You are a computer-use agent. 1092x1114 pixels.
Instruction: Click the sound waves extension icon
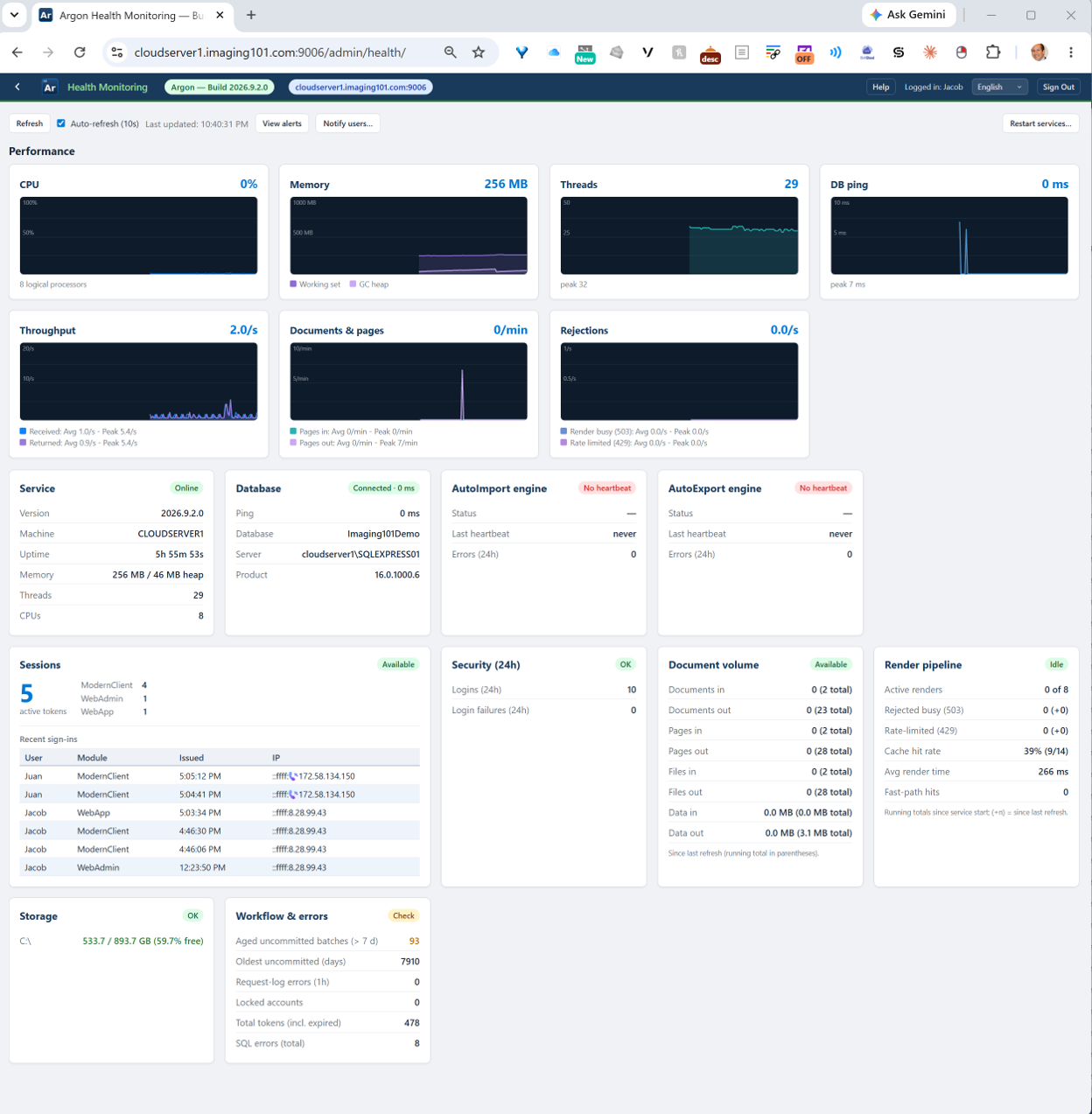[x=836, y=53]
